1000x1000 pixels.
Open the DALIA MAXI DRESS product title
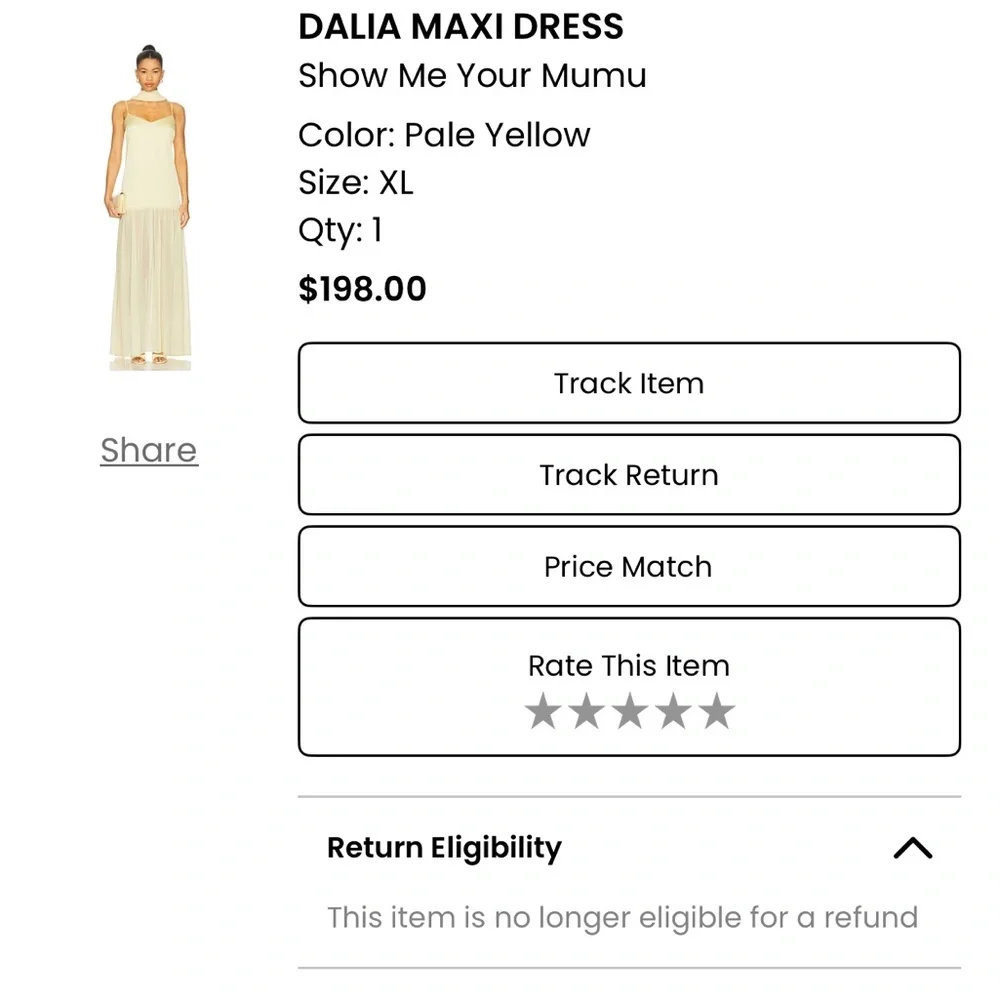460,26
